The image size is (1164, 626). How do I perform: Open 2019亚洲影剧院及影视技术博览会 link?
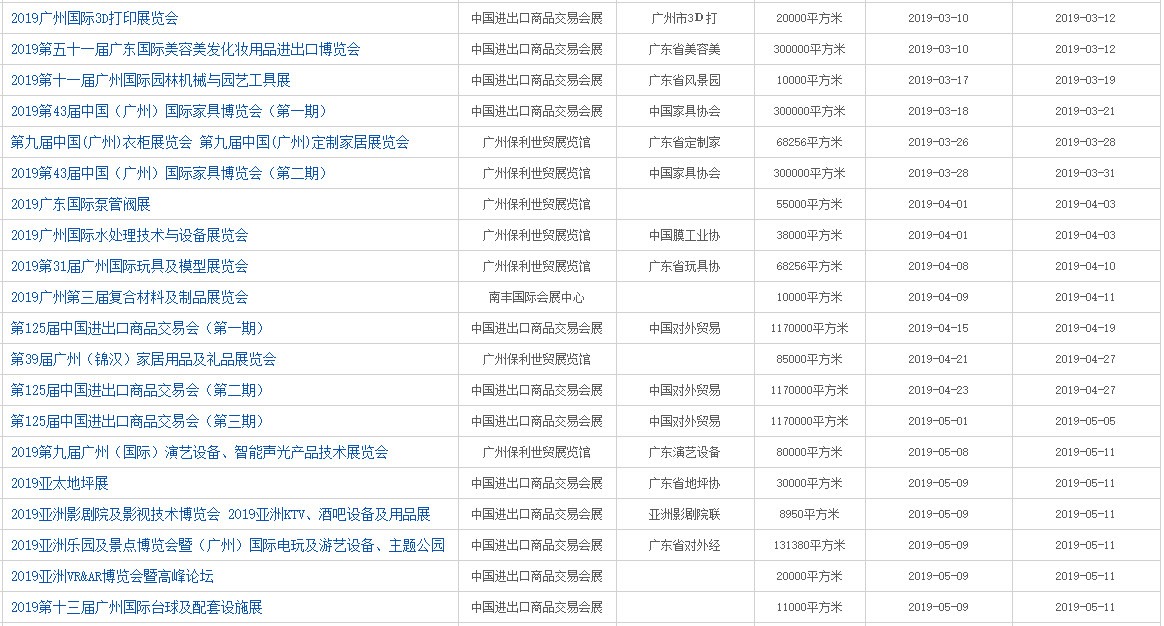pos(115,515)
